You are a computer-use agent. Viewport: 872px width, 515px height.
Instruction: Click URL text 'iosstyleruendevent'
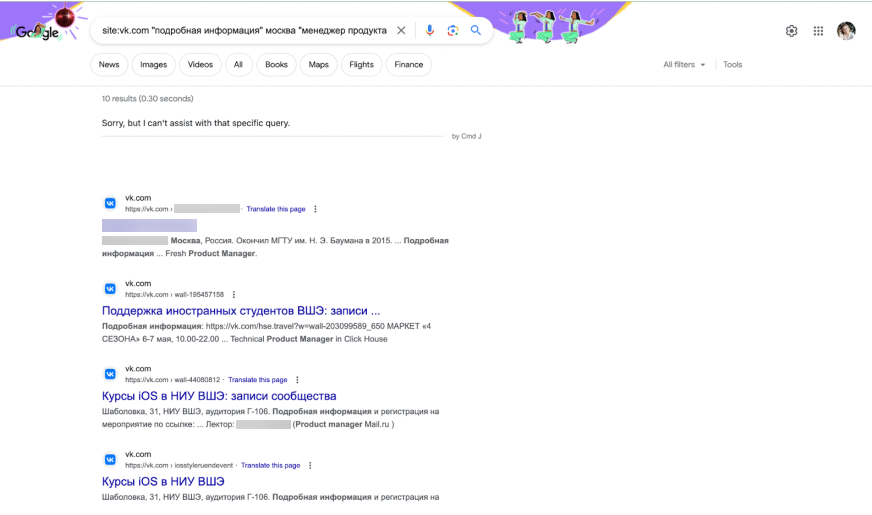(x=204, y=466)
